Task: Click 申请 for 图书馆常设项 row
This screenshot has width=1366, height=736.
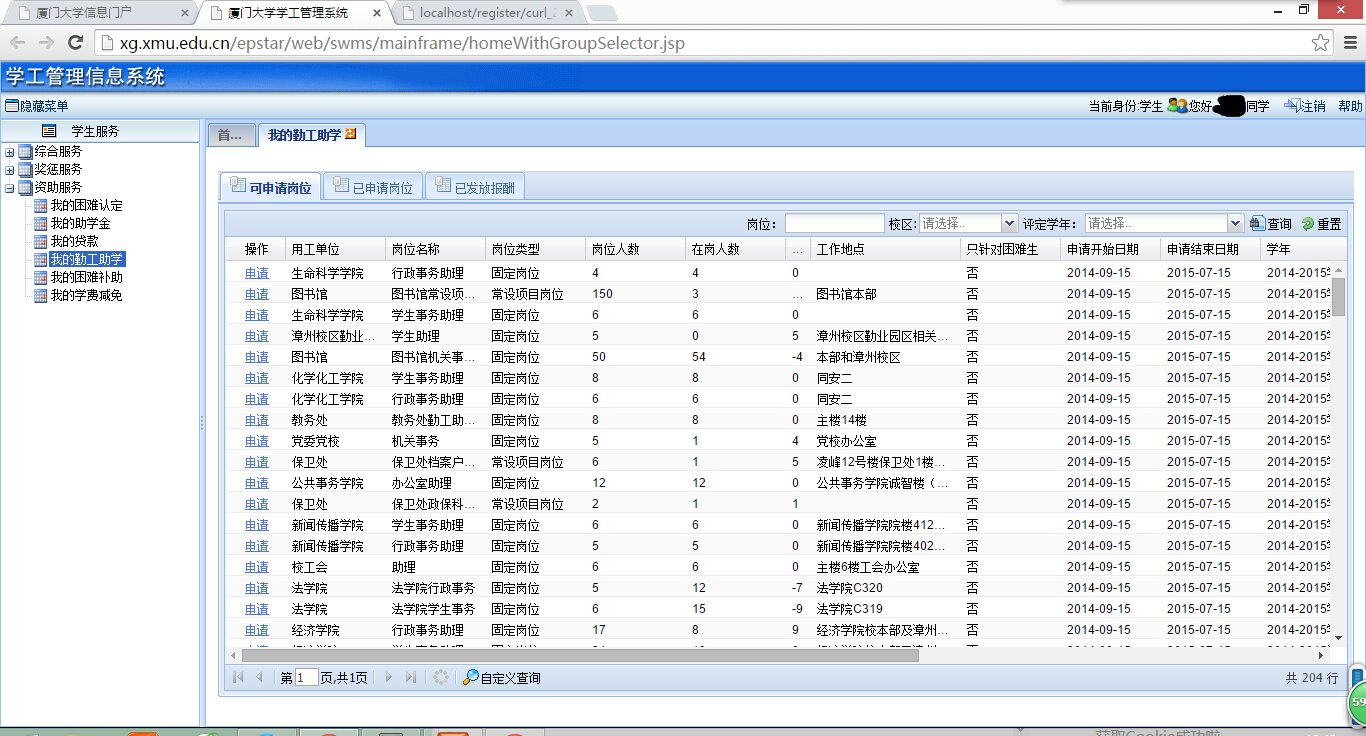Action: pos(257,294)
